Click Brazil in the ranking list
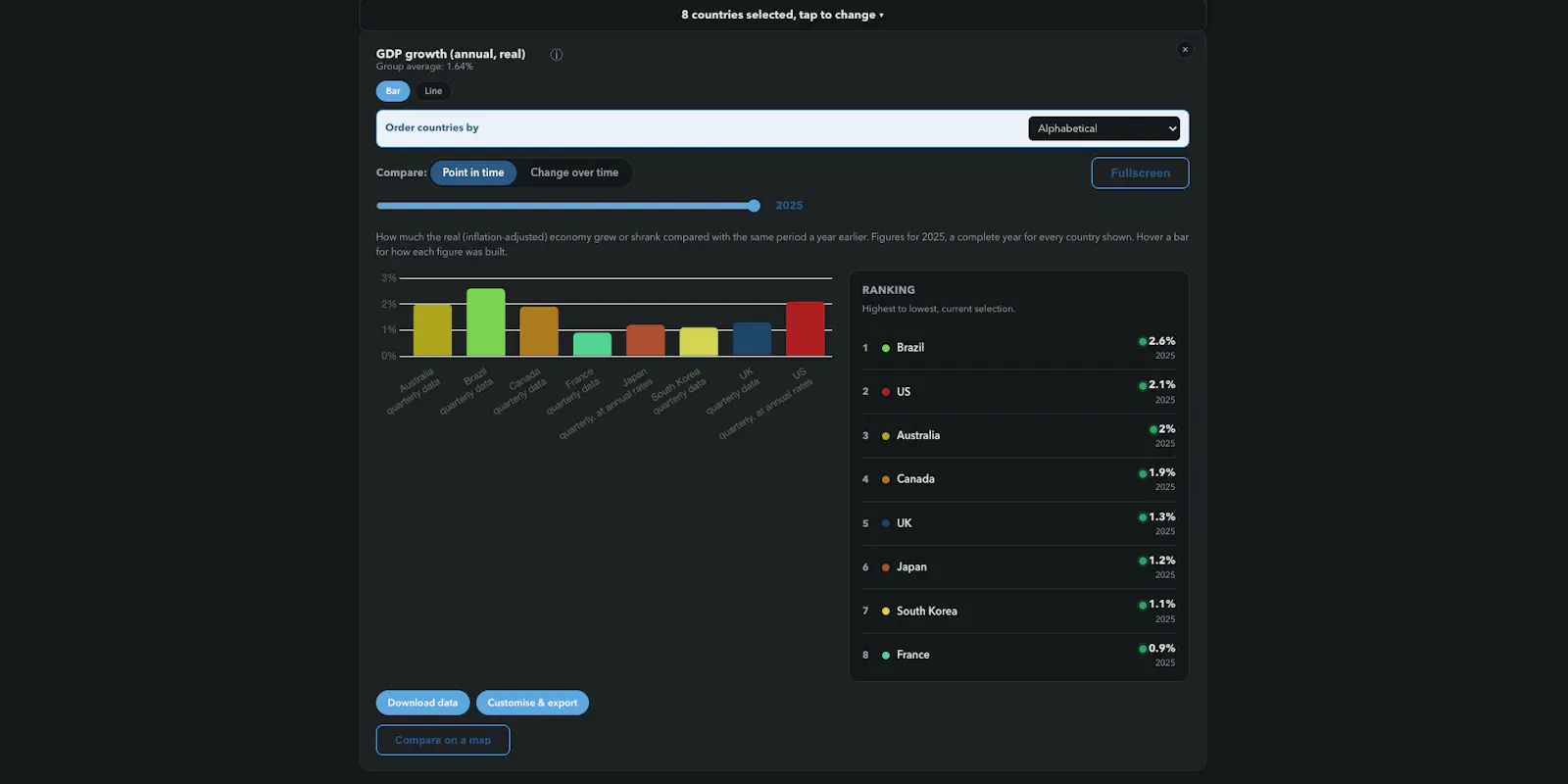Viewport: 1568px width, 784px height. coord(1018,348)
